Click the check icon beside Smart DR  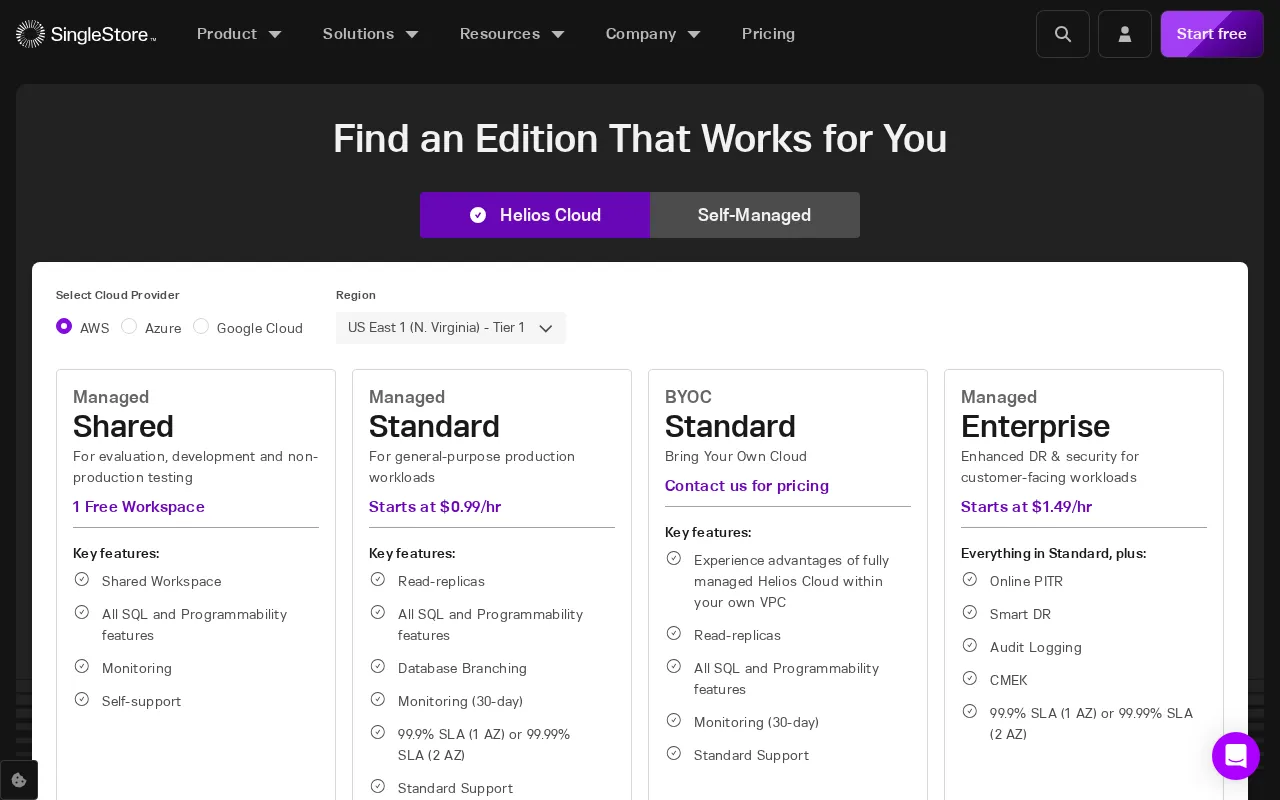click(x=970, y=612)
